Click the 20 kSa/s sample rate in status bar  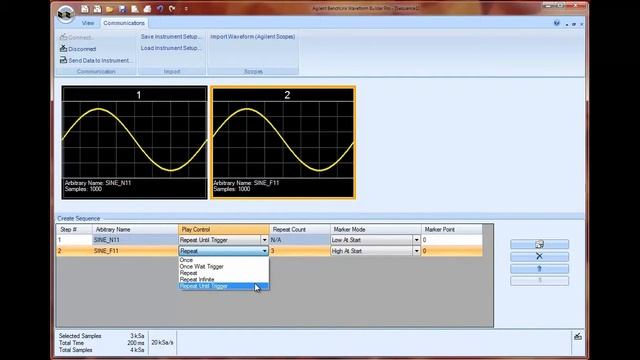coord(162,342)
